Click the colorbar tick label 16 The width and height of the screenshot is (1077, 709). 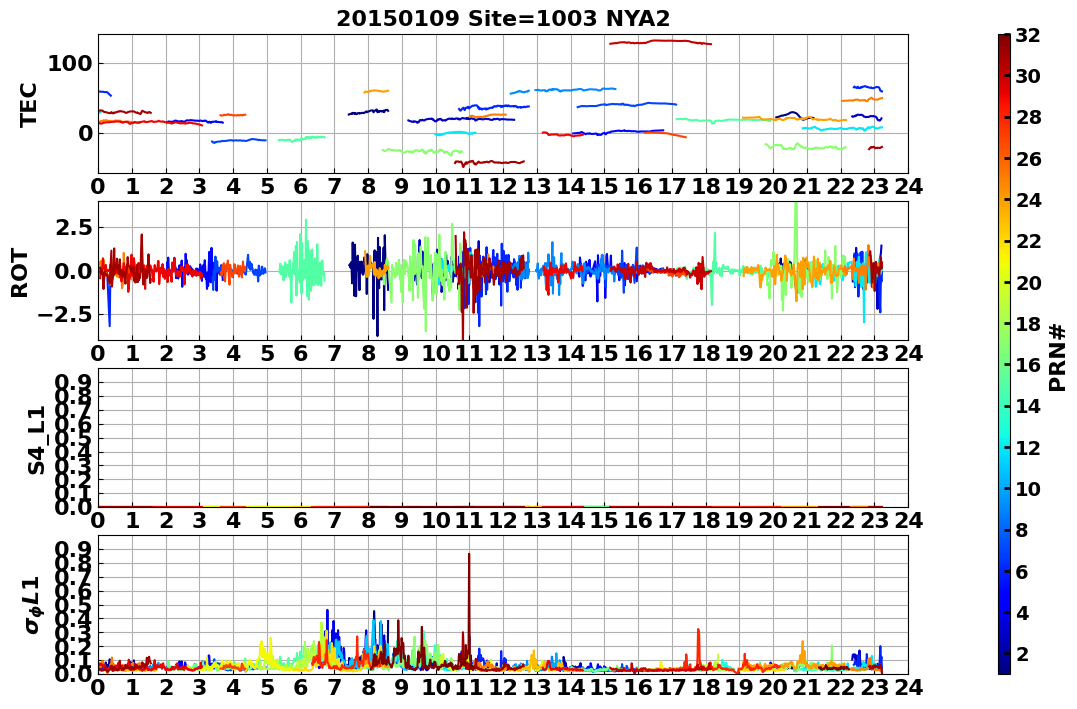[x=1028, y=365]
